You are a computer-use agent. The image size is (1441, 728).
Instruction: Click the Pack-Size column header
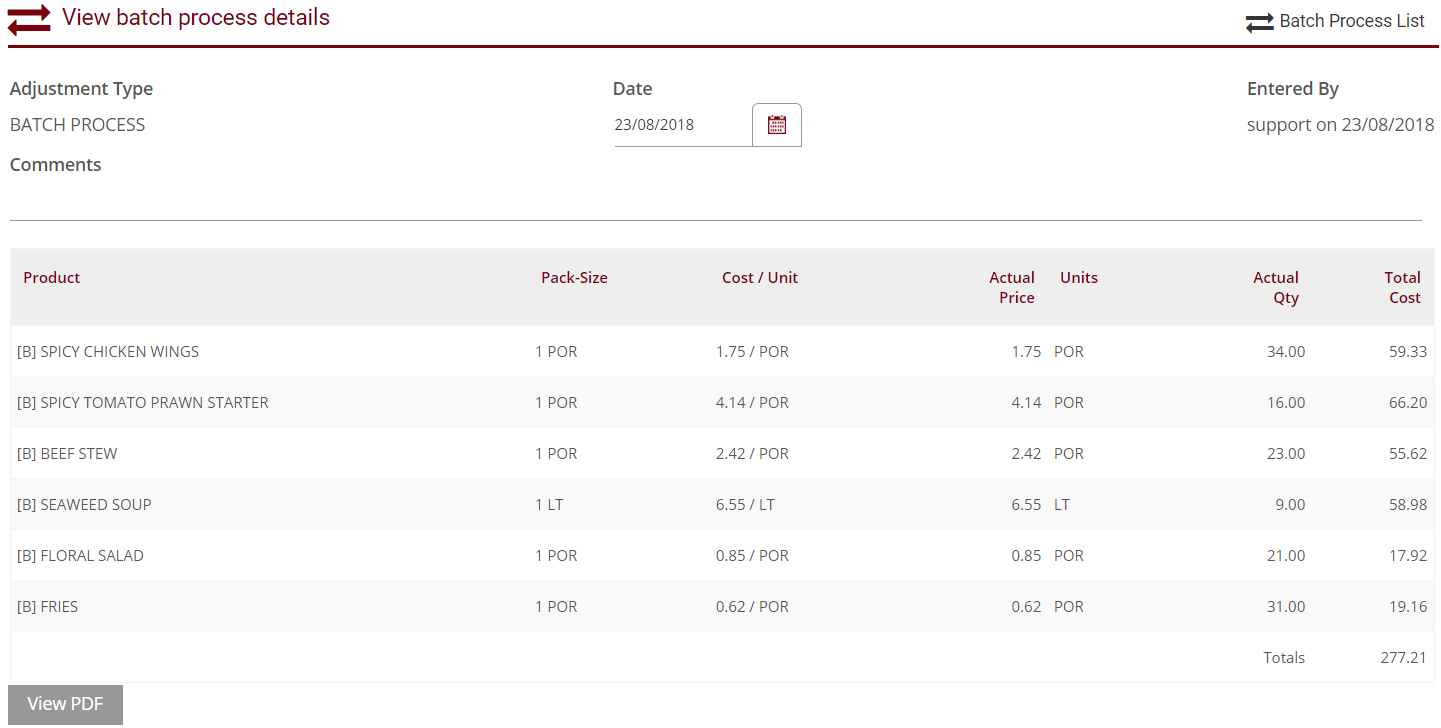(x=574, y=277)
